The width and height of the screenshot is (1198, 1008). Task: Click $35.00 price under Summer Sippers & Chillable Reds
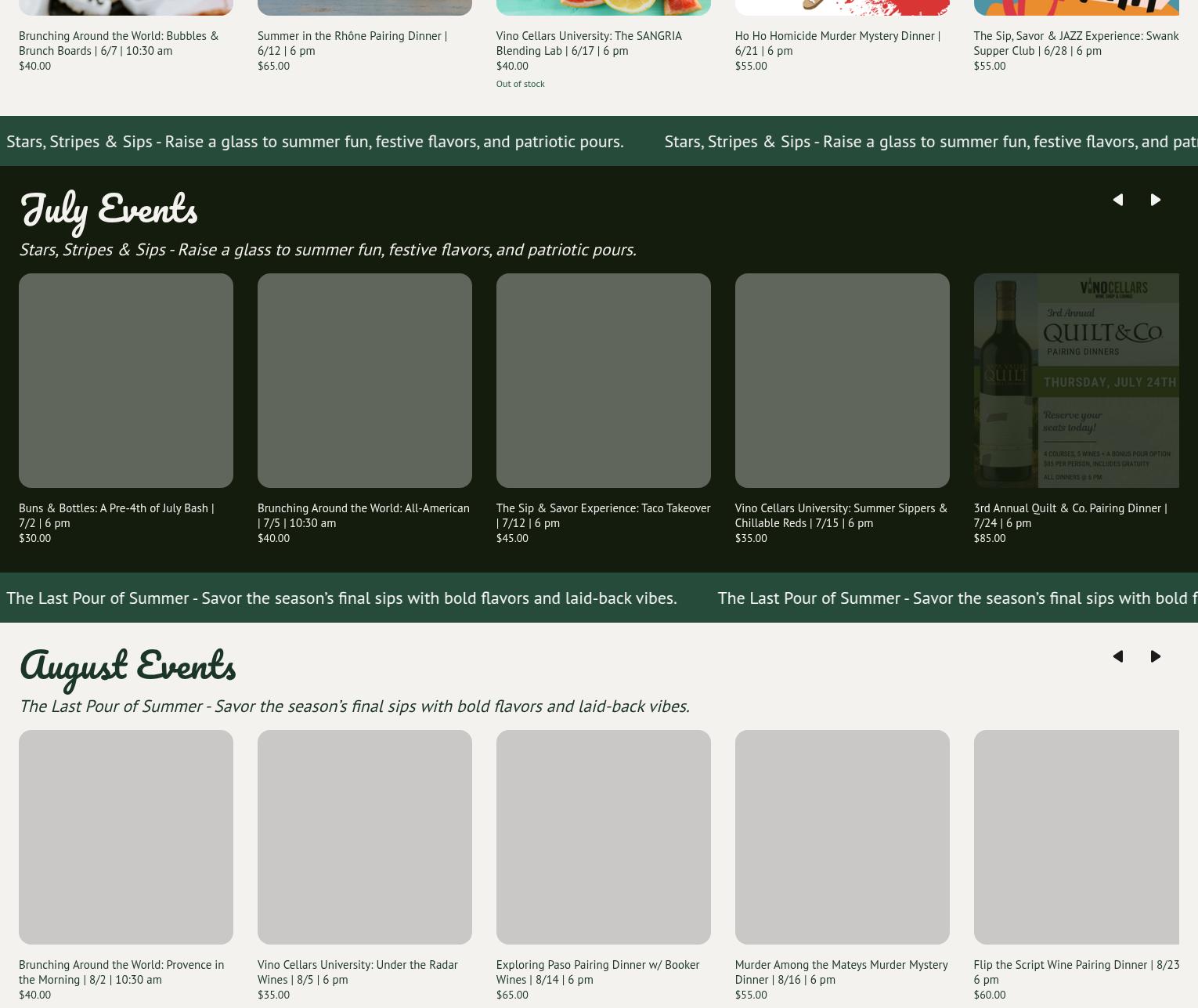click(x=751, y=538)
